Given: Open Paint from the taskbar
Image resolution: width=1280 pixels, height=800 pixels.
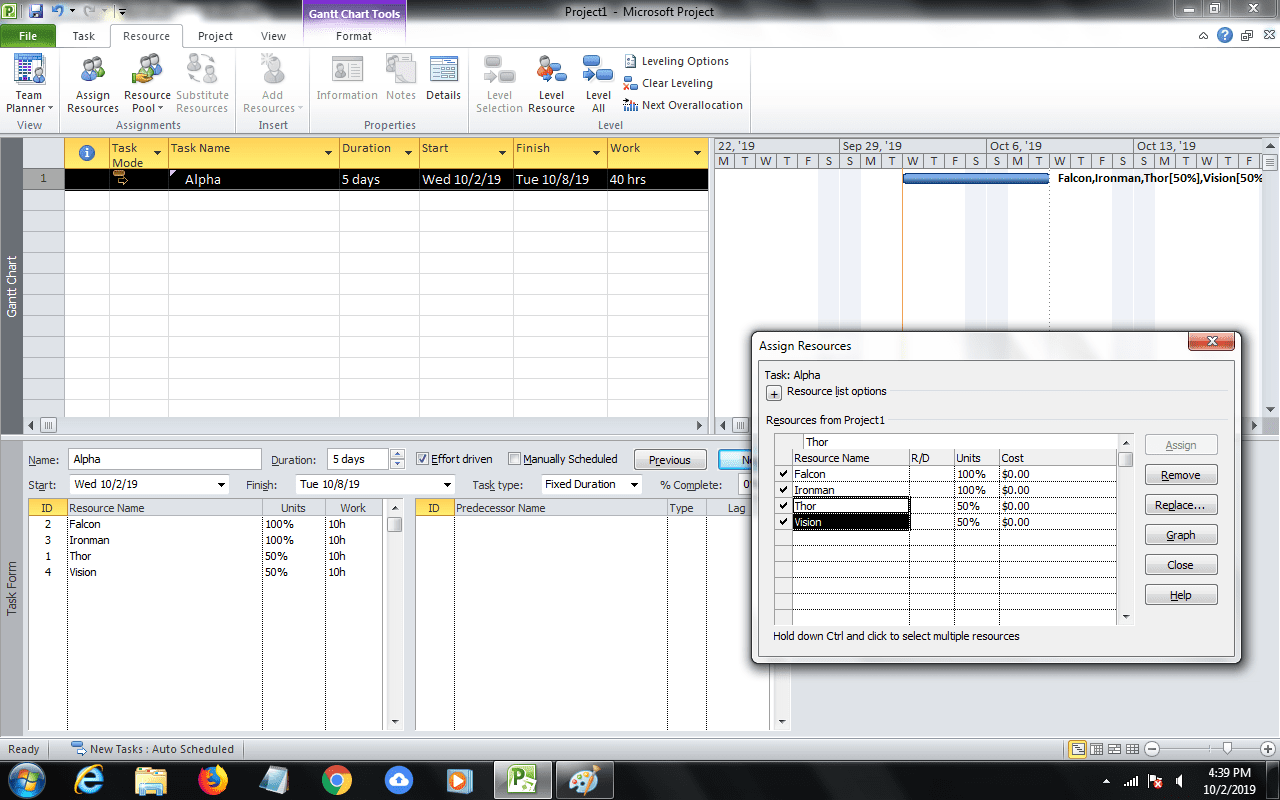Looking at the screenshot, I should point(583,780).
